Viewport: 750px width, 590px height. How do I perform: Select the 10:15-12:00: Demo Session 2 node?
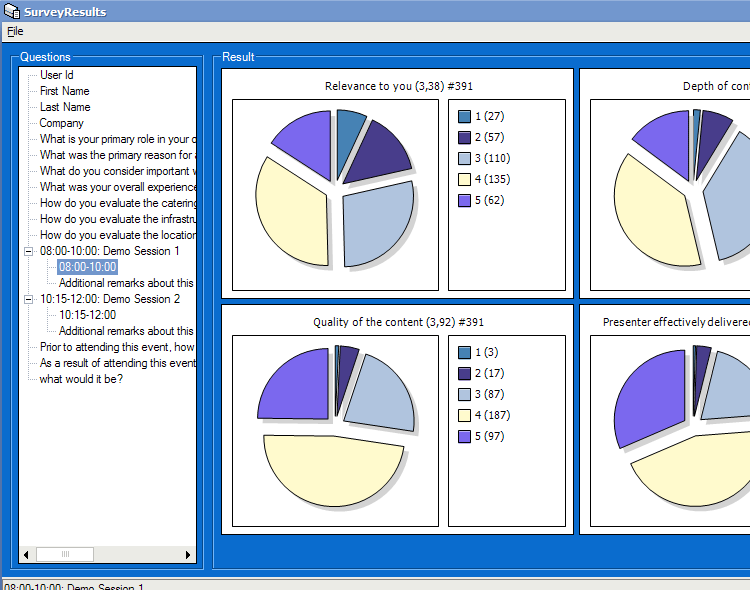coord(110,299)
